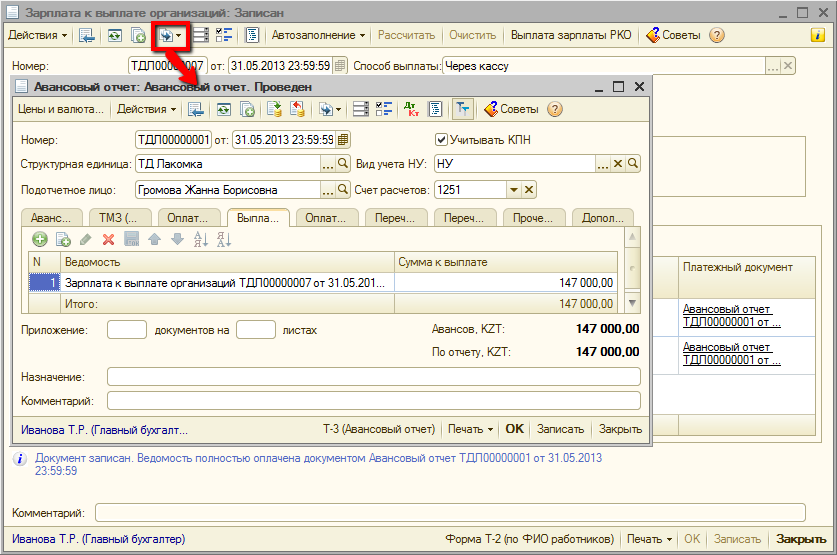Click the Dt/Kt postings icon
The height and width of the screenshot is (555, 837).
tap(411, 109)
